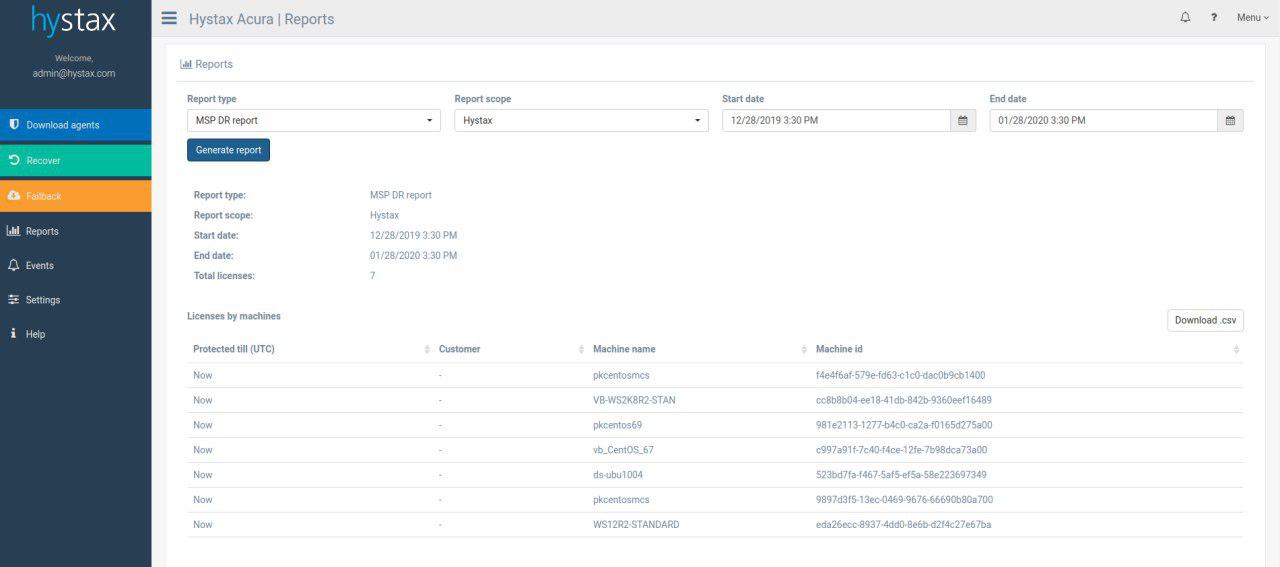Click the question mark help icon

coord(1214,18)
